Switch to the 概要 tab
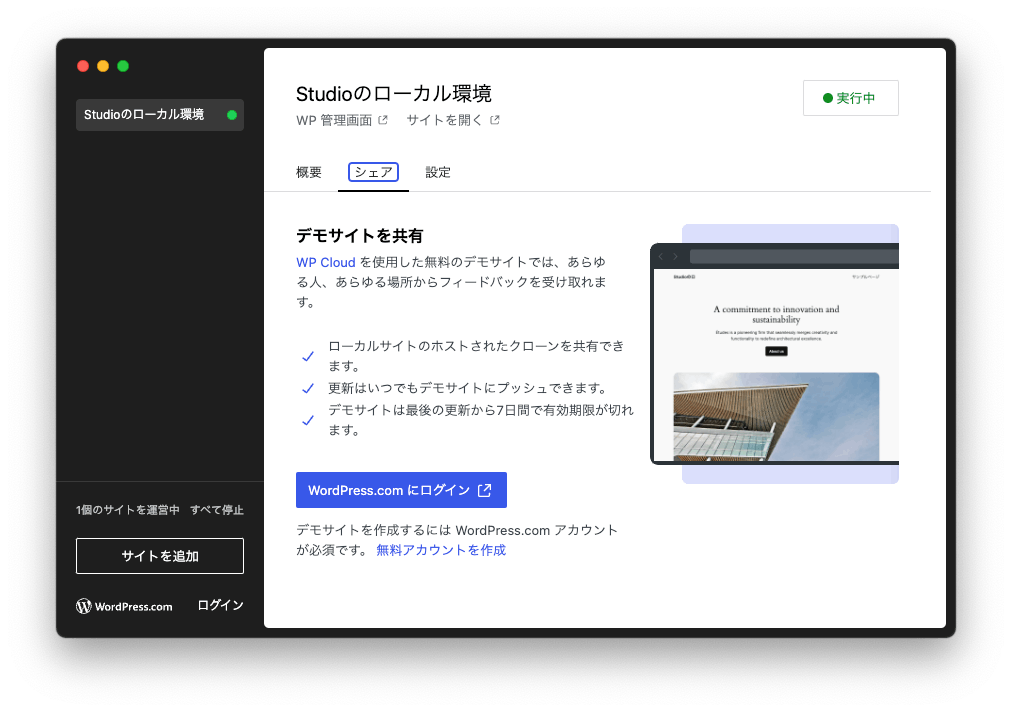The image size is (1012, 712). [x=309, y=172]
